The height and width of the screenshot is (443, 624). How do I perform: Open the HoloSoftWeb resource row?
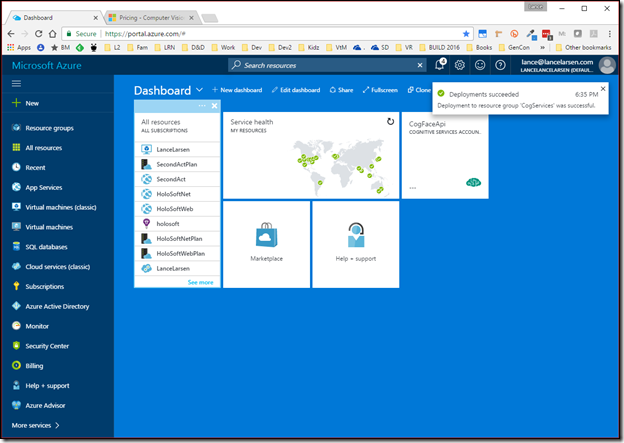[x=177, y=209]
